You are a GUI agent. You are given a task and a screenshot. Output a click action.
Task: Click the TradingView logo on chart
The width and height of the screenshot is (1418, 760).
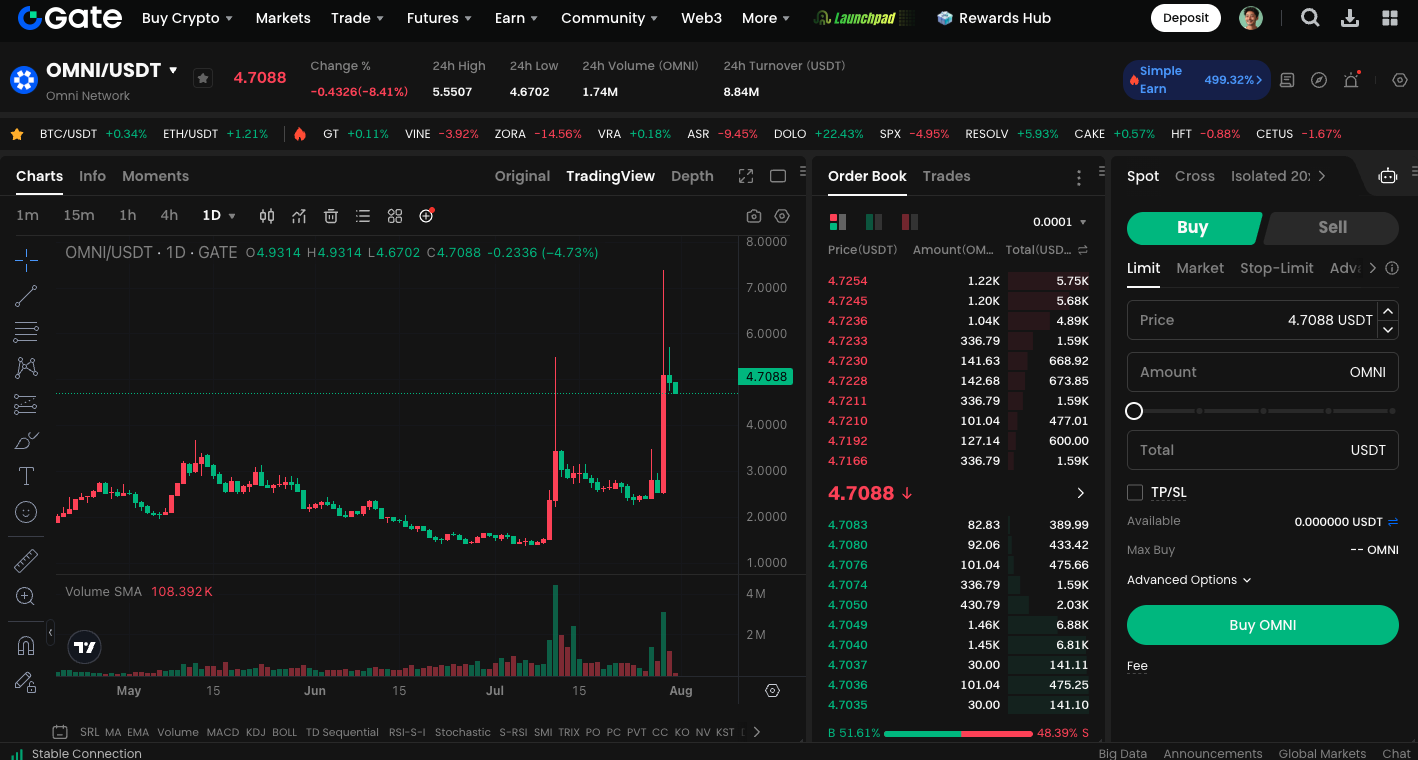[85, 647]
